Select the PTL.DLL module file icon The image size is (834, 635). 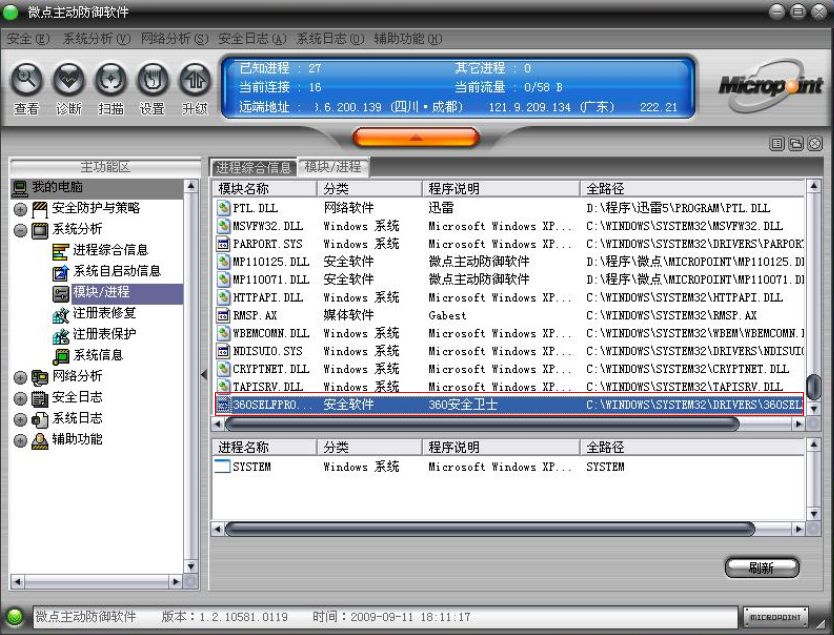(x=223, y=208)
